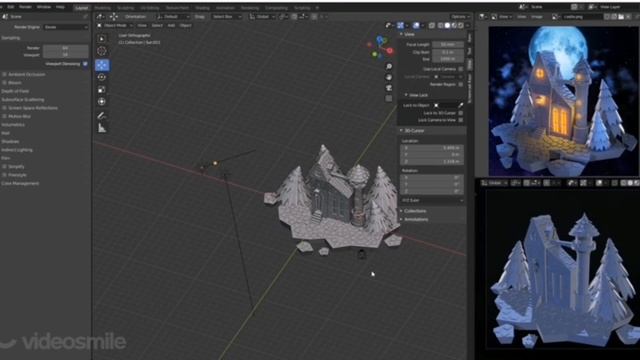The width and height of the screenshot is (640, 360).
Task: Switch main viewport to solid shading
Action: click(447, 25)
